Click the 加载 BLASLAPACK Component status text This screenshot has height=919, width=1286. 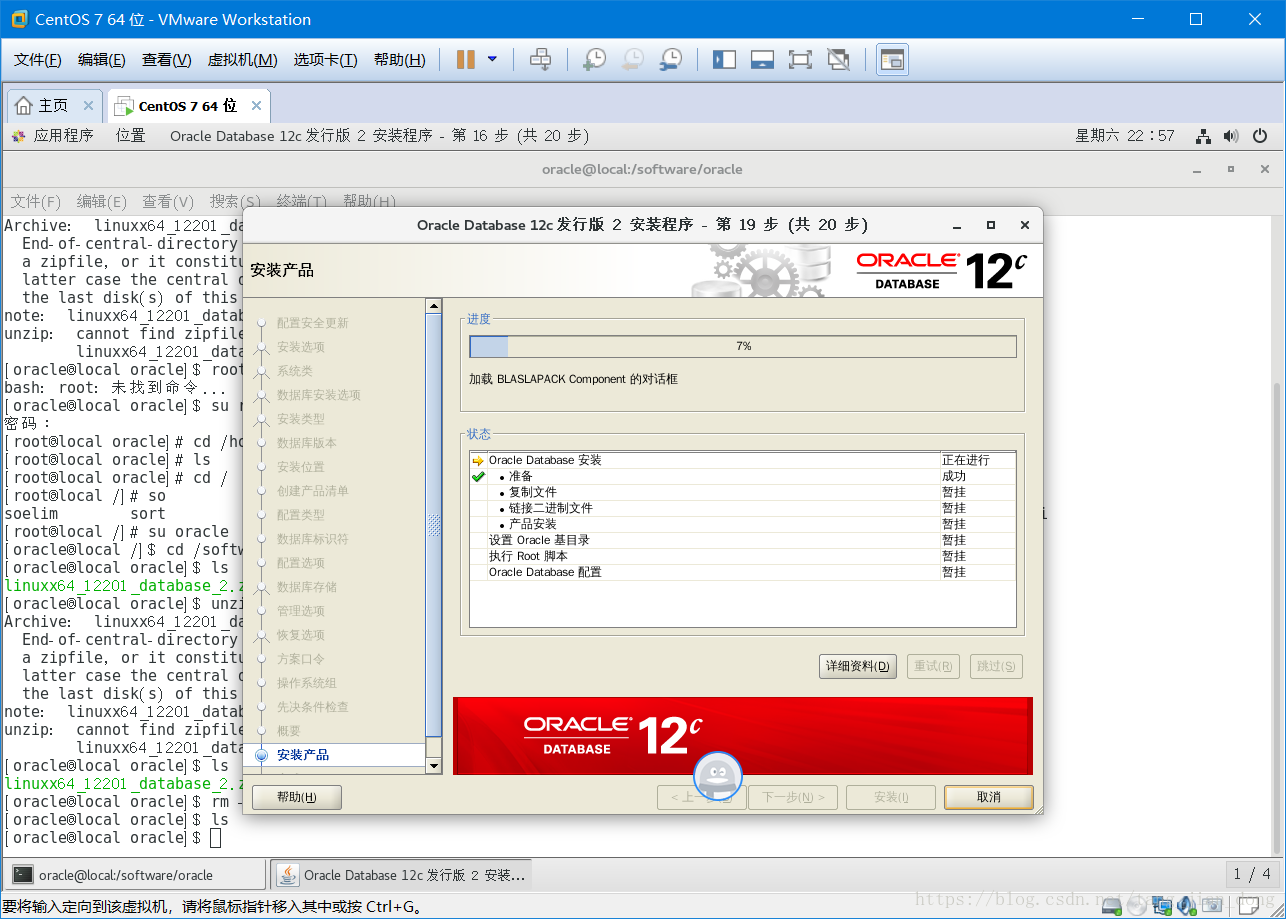point(573,379)
